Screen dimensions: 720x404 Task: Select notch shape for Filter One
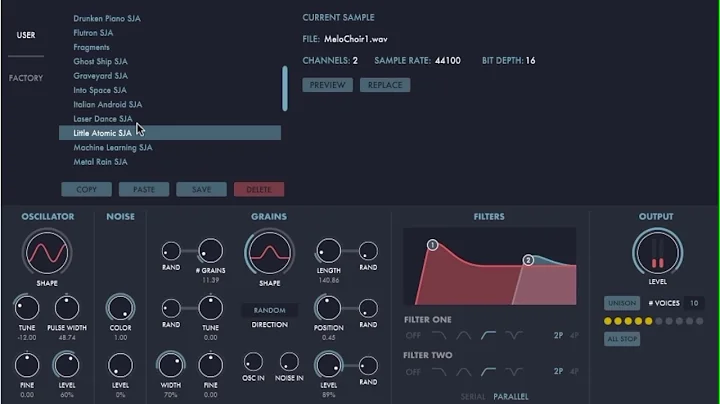(513, 336)
